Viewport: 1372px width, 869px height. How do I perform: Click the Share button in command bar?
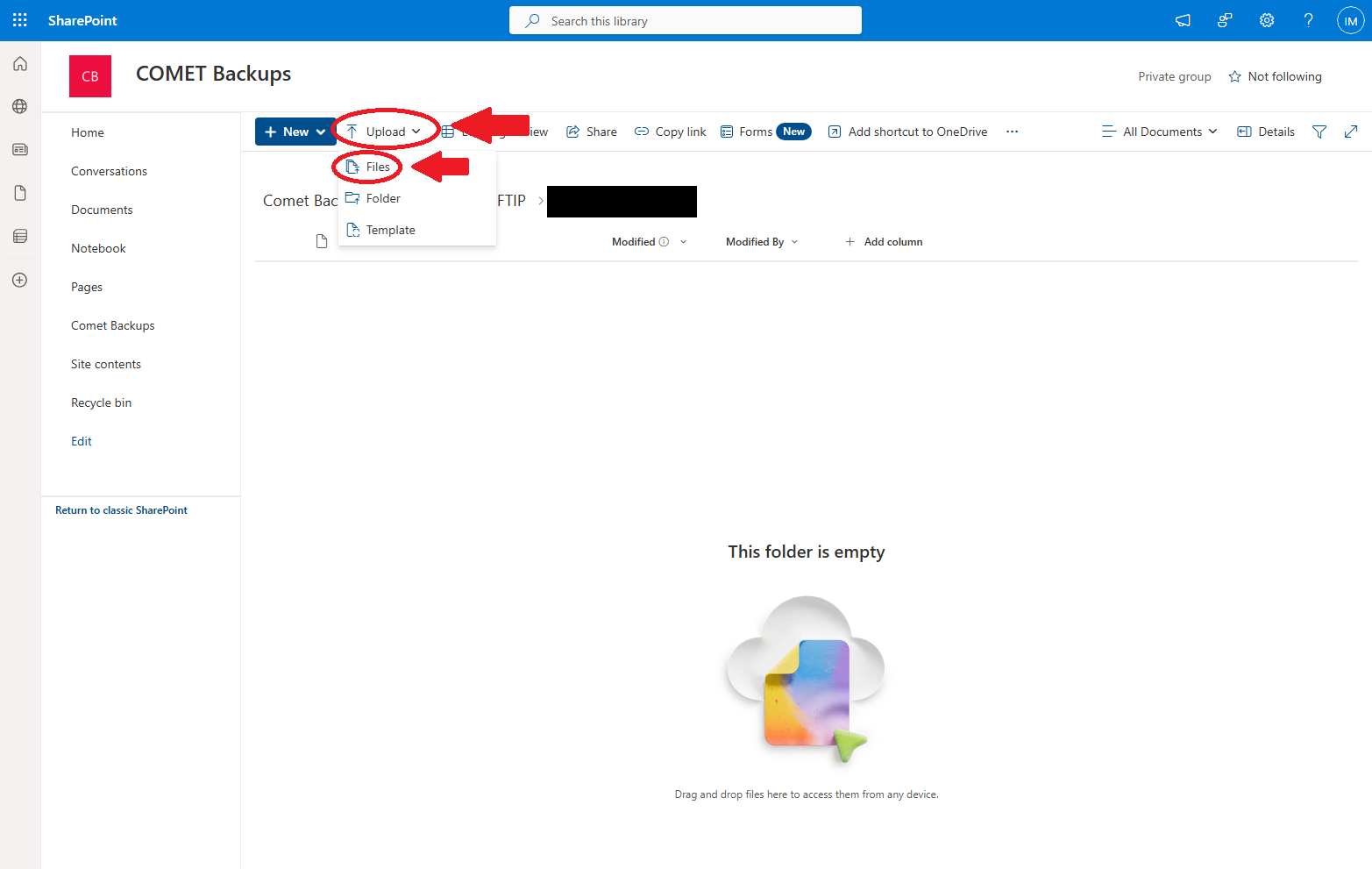(592, 132)
